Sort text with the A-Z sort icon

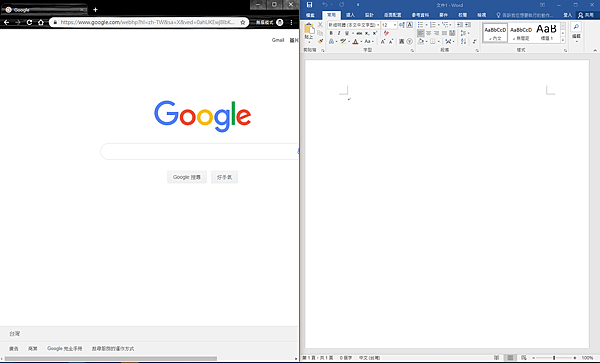click(464, 41)
